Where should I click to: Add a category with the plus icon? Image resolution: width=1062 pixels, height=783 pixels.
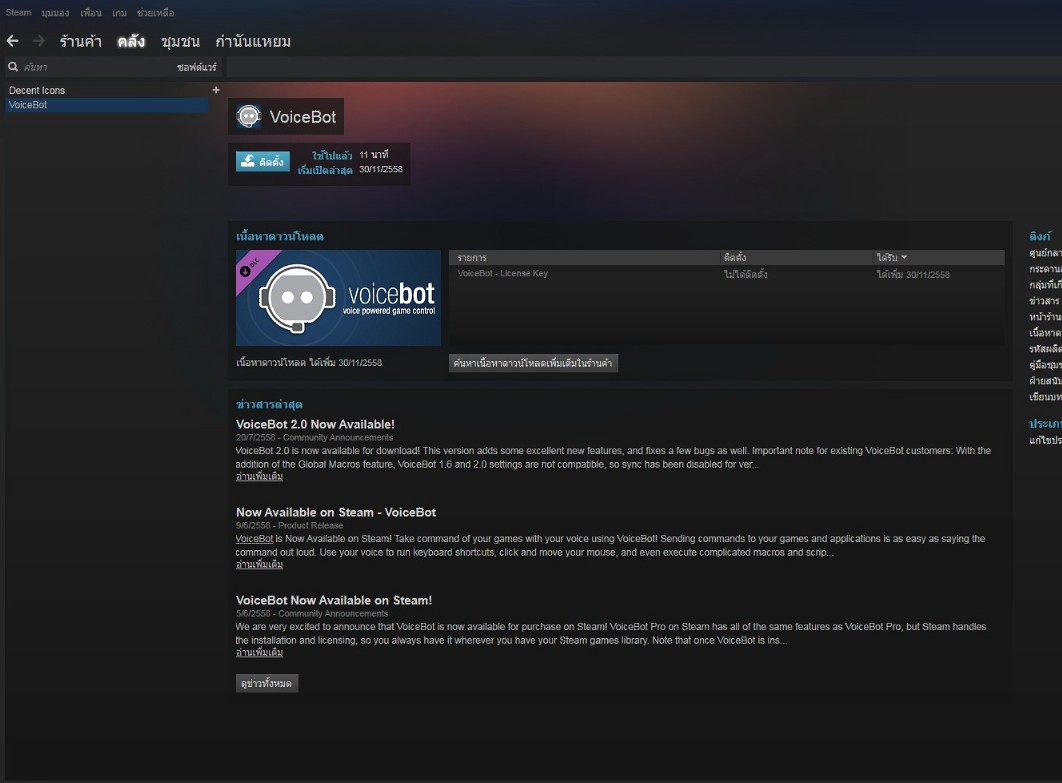pos(216,90)
